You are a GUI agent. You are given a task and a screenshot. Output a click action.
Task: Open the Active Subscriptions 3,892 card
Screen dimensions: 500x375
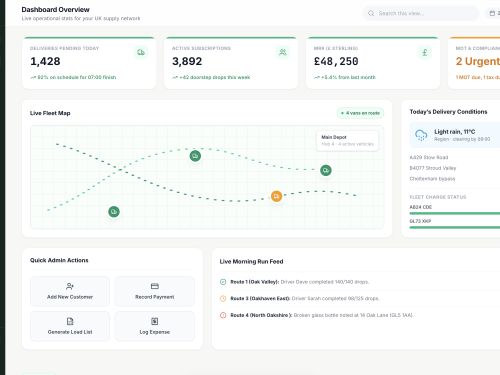coord(231,63)
